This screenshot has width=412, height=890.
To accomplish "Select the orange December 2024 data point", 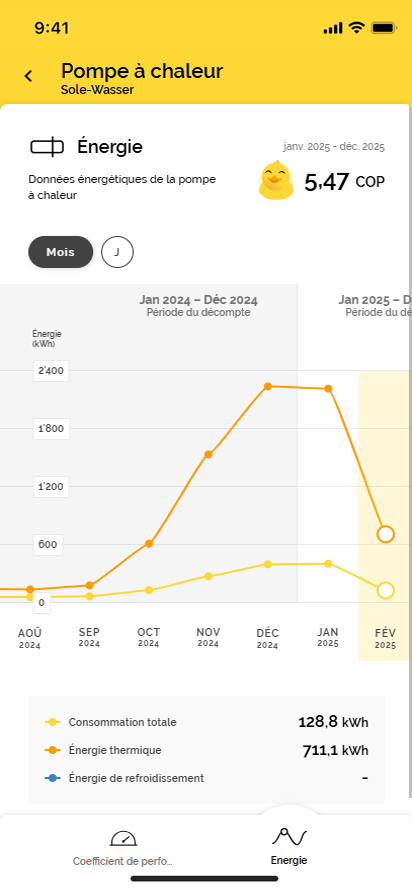I will pyautogui.click(x=267, y=387).
